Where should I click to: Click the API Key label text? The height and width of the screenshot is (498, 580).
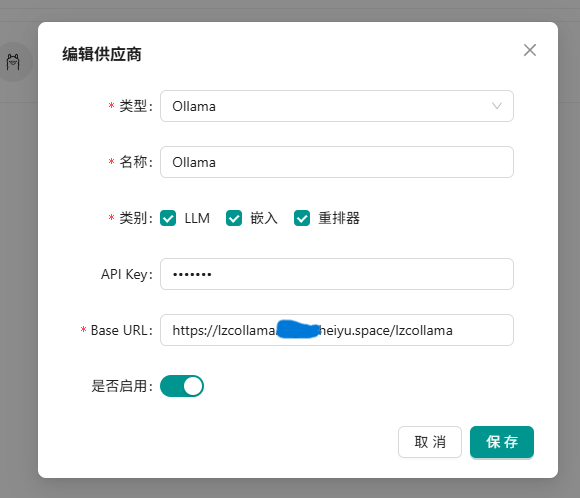[x=127, y=275]
